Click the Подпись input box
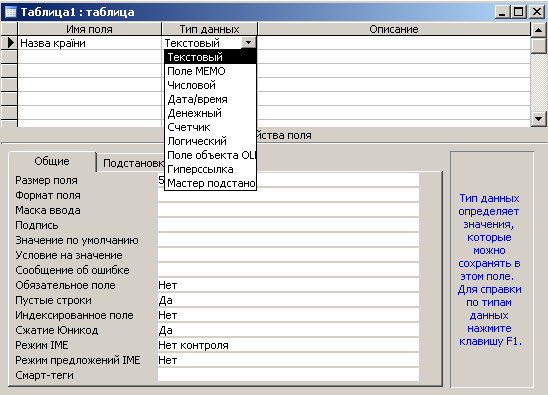548x395 pixels. (x=288, y=225)
